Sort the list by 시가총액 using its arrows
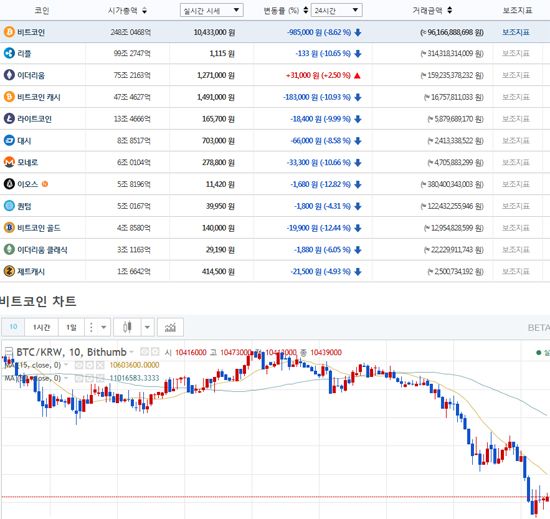Screen dimensions: 550x519 (144, 11)
